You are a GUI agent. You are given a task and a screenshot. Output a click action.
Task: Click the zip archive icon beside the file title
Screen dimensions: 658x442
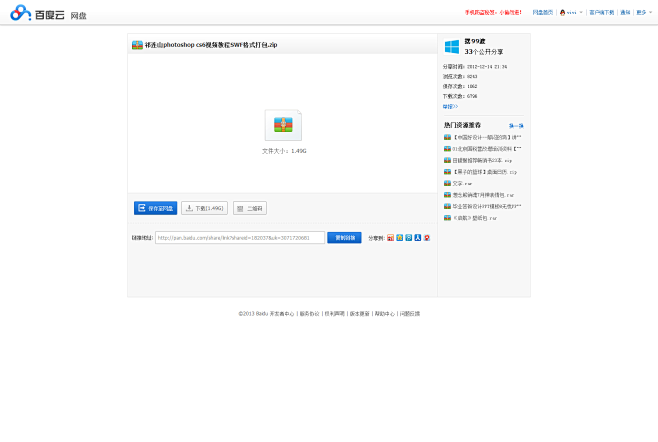pos(137,45)
